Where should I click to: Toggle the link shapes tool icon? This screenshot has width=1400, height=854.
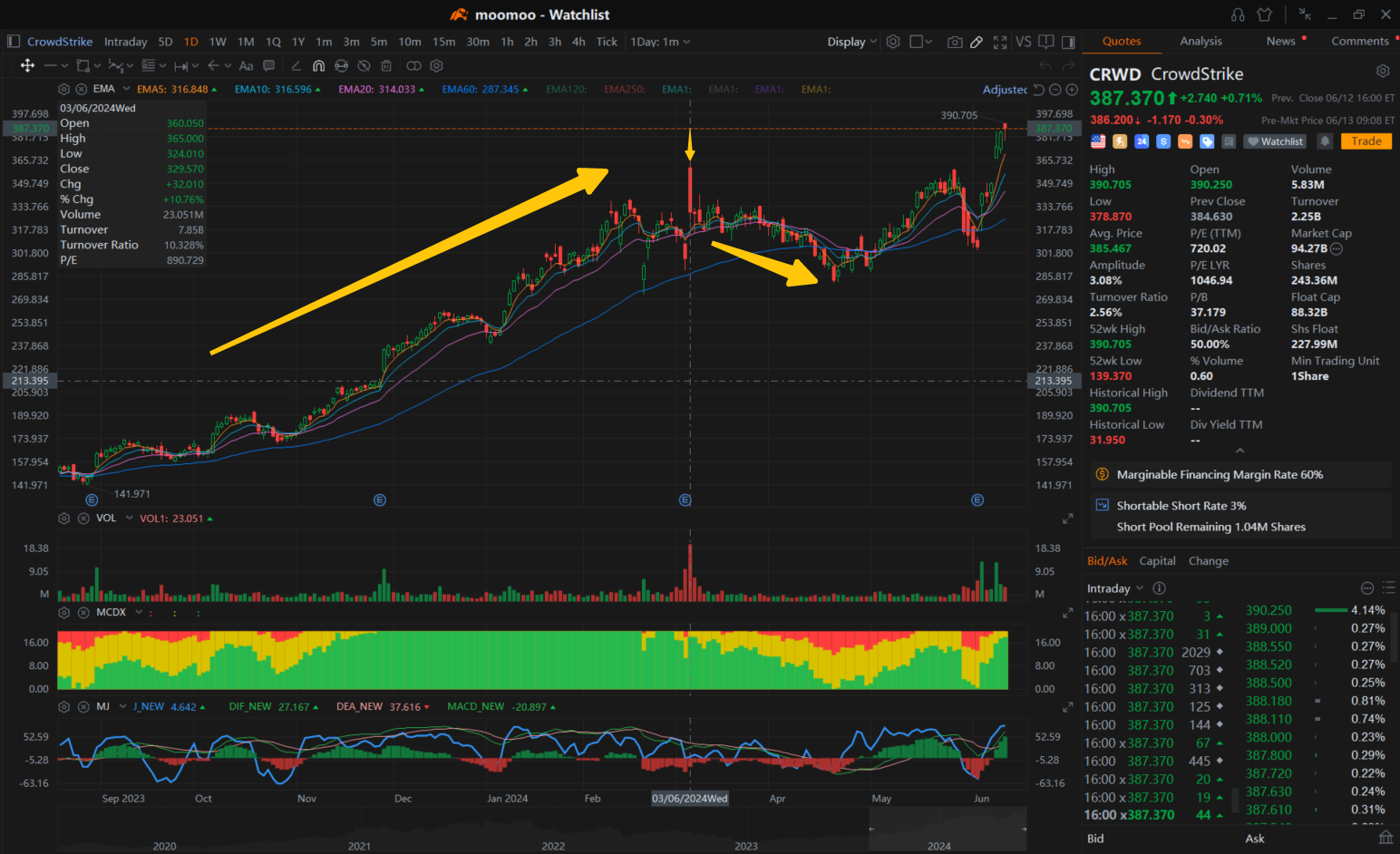tap(413, 65)
